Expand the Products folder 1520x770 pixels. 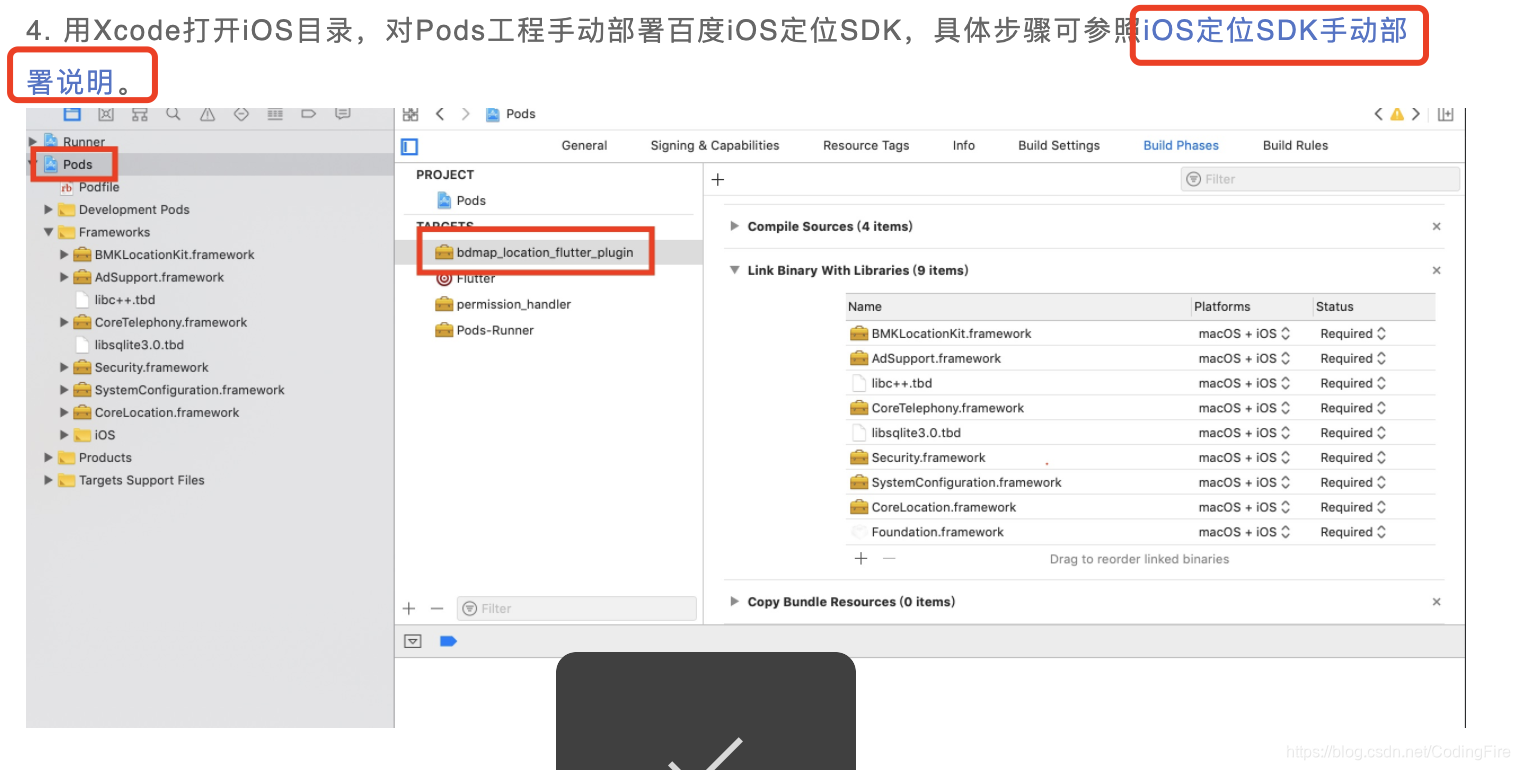coord(48,458)
